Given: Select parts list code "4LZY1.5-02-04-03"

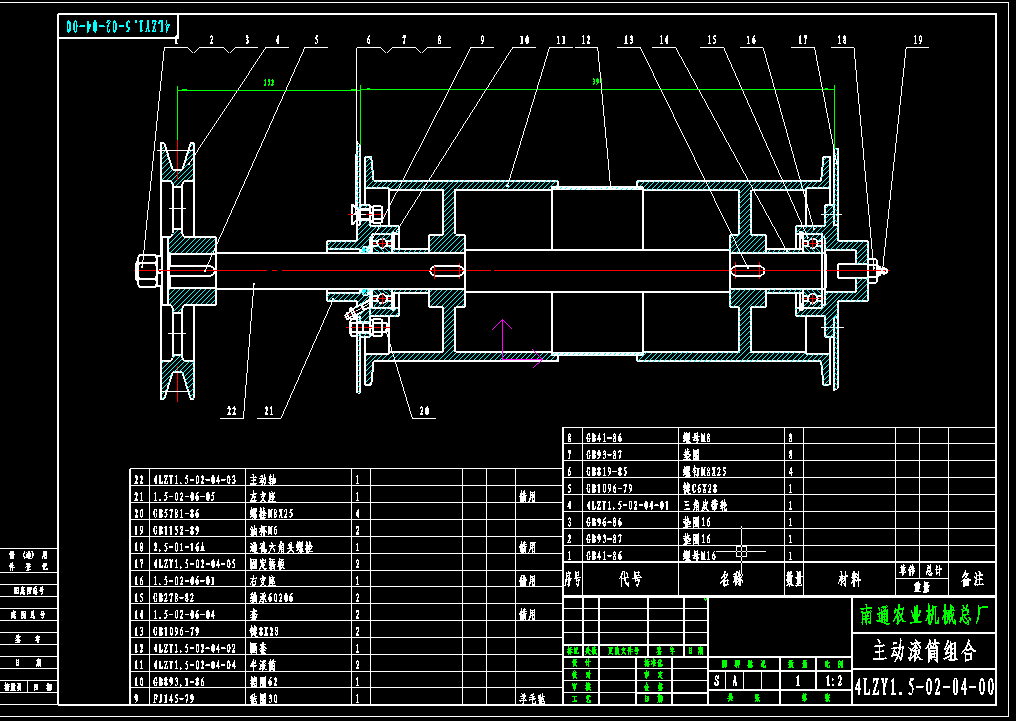Looking at the screenshot, I should pos(194,480).
